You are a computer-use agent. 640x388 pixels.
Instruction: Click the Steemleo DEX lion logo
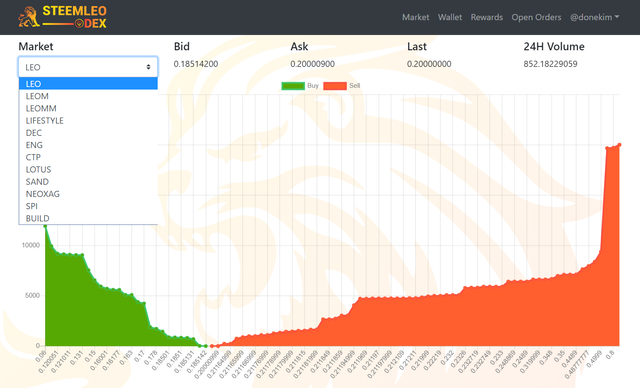[62, 17]
